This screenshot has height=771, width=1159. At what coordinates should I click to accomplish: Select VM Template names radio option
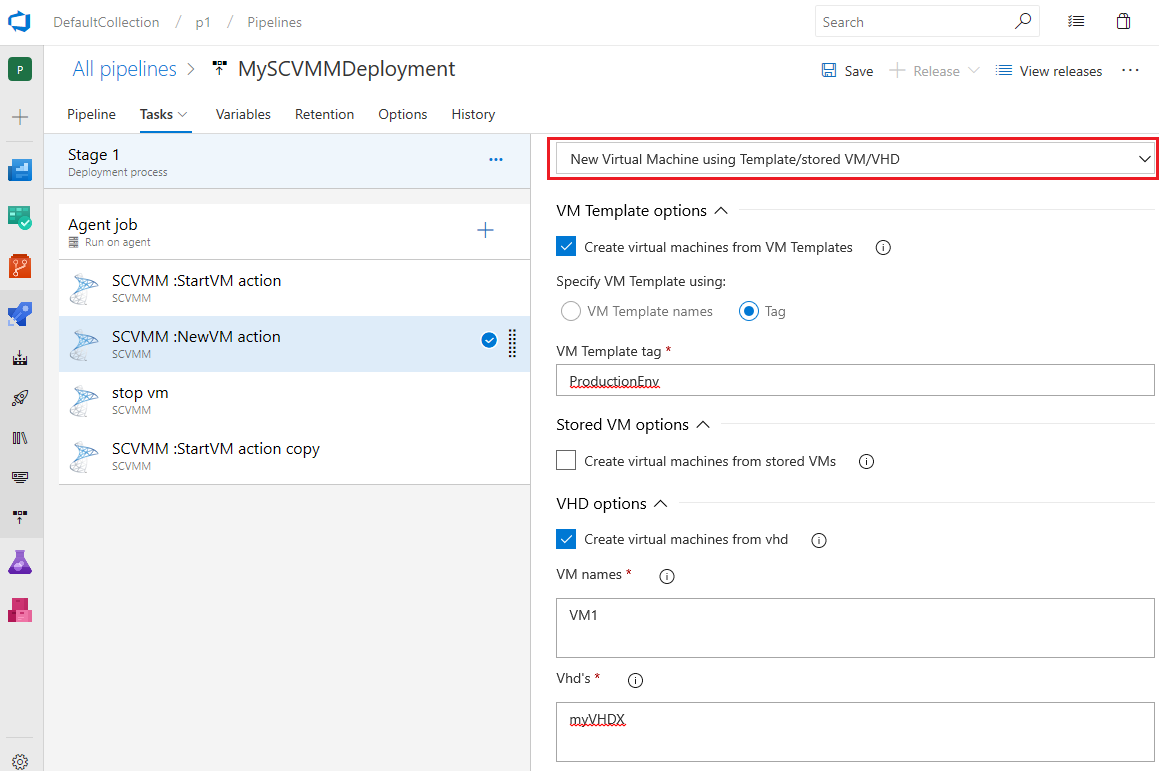(x=571, y=311)
